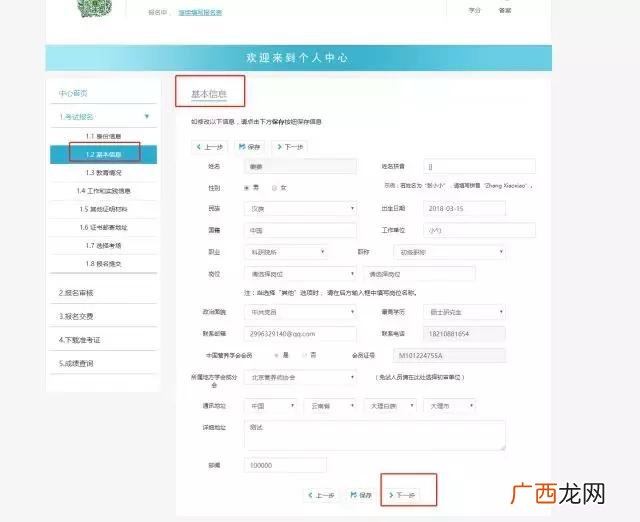This screenshot has width=640, height=522.
Task: Click the phone field showing 18210881654
Action: [464, 334]
